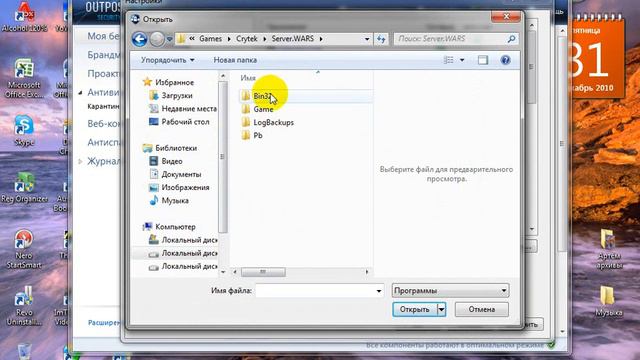This screenshot has width=640, height=360.
Task: Click the calendar desktop gadget
Action: 598,57
